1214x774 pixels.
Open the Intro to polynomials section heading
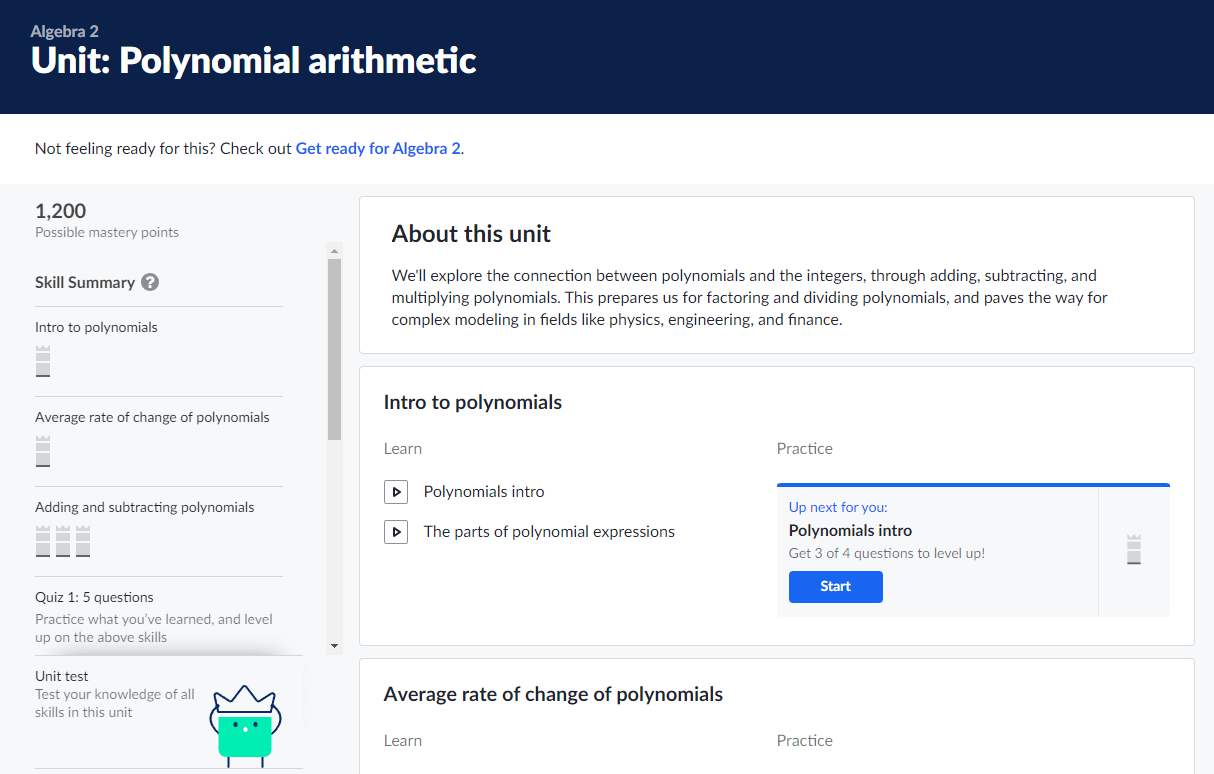coord(473,403)
